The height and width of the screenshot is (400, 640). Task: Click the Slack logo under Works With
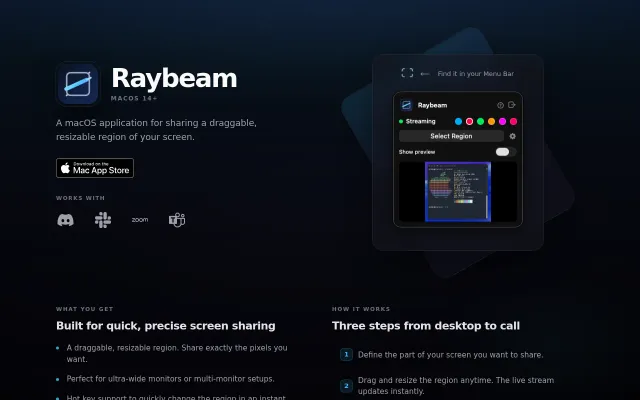coord(103,220)
